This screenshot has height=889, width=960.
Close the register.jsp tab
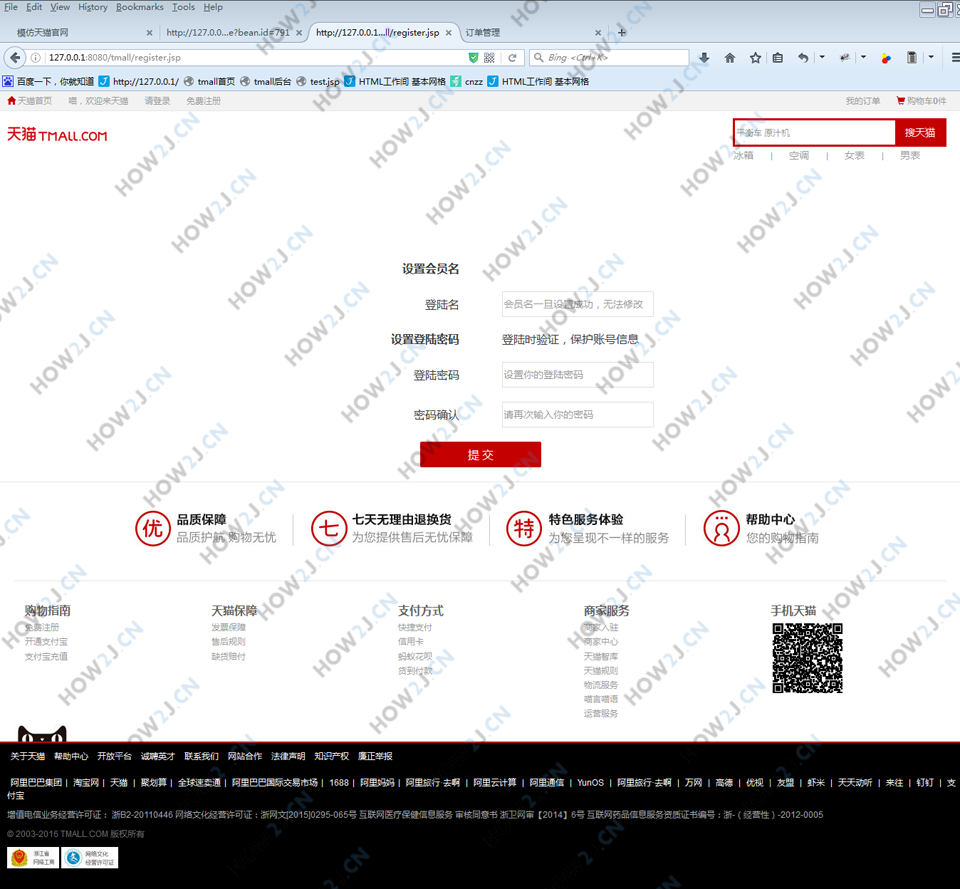[x=449, y=33]
